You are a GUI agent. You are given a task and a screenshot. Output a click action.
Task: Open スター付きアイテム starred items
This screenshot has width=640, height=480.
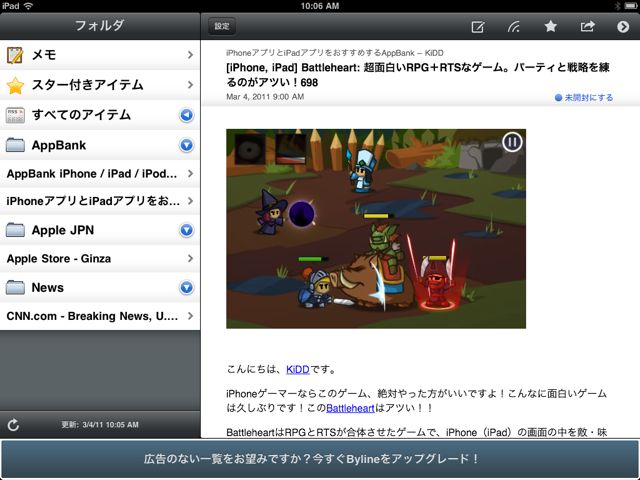(100, 85)
